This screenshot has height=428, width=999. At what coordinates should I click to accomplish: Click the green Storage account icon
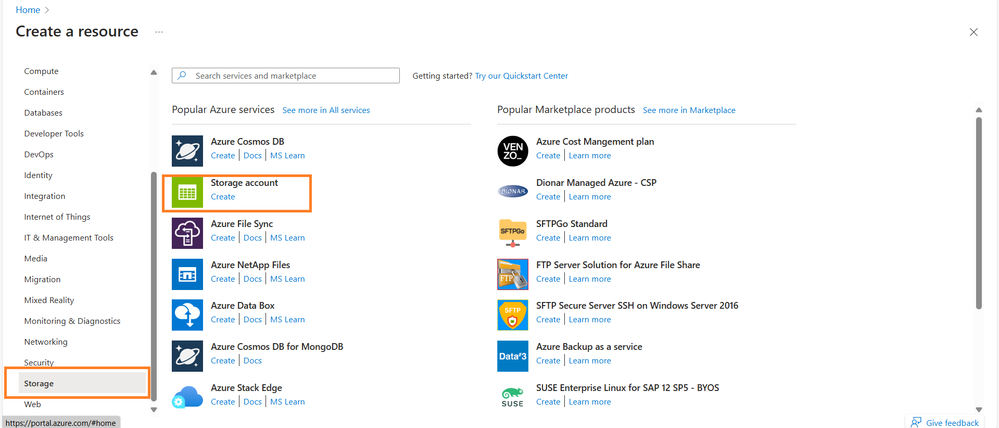[187, 192]
